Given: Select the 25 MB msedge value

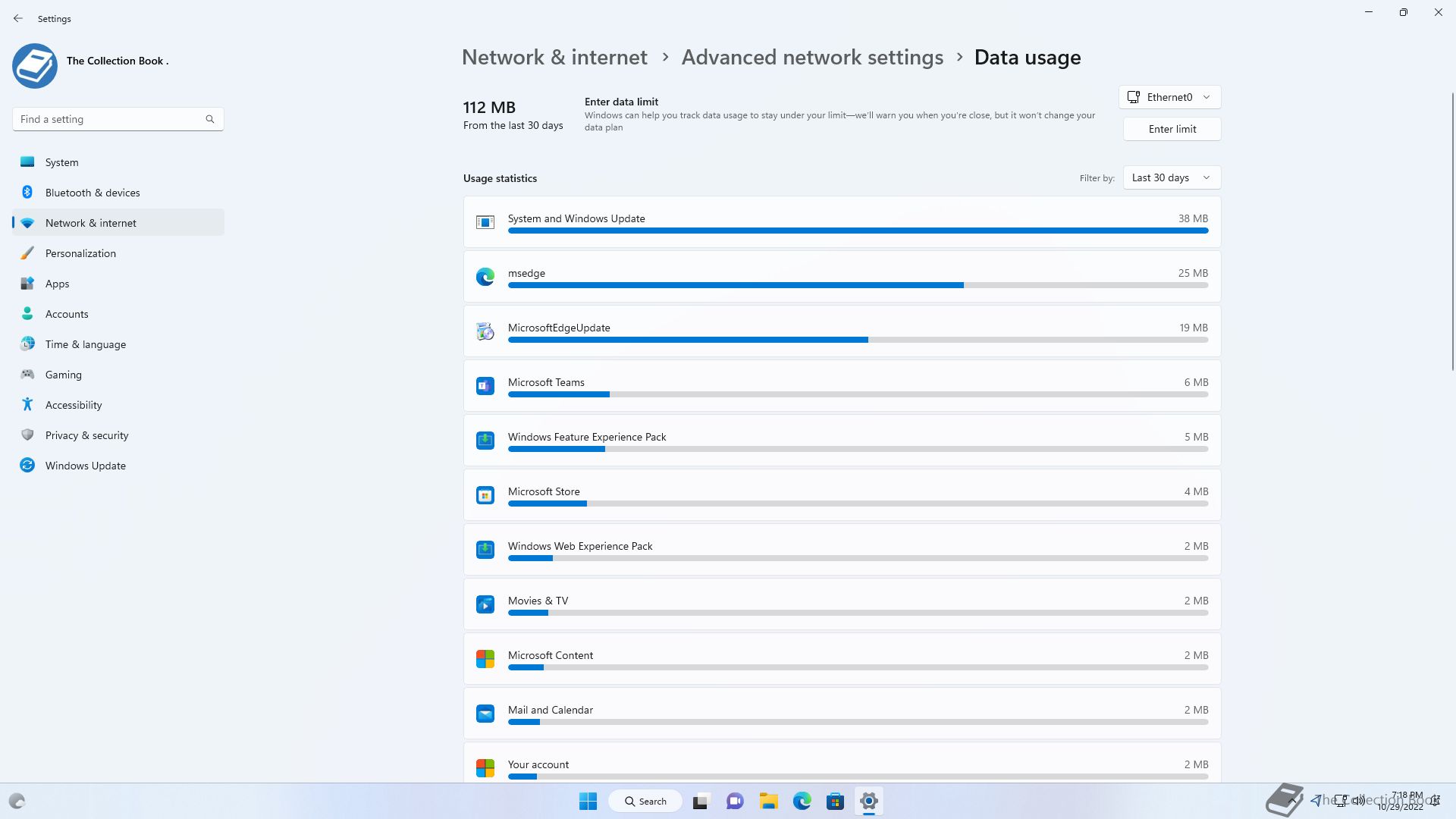Looking at the screenshot, I should point(1193,273).
